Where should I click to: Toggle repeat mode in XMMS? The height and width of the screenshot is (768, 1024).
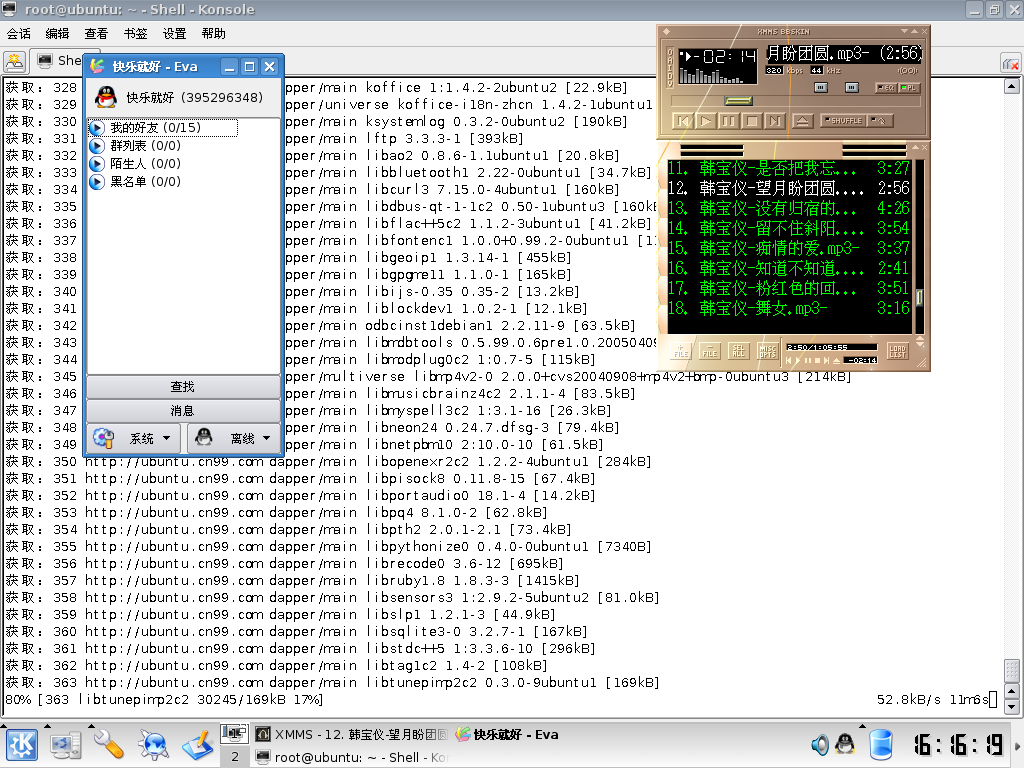click(x=879, y=120)
